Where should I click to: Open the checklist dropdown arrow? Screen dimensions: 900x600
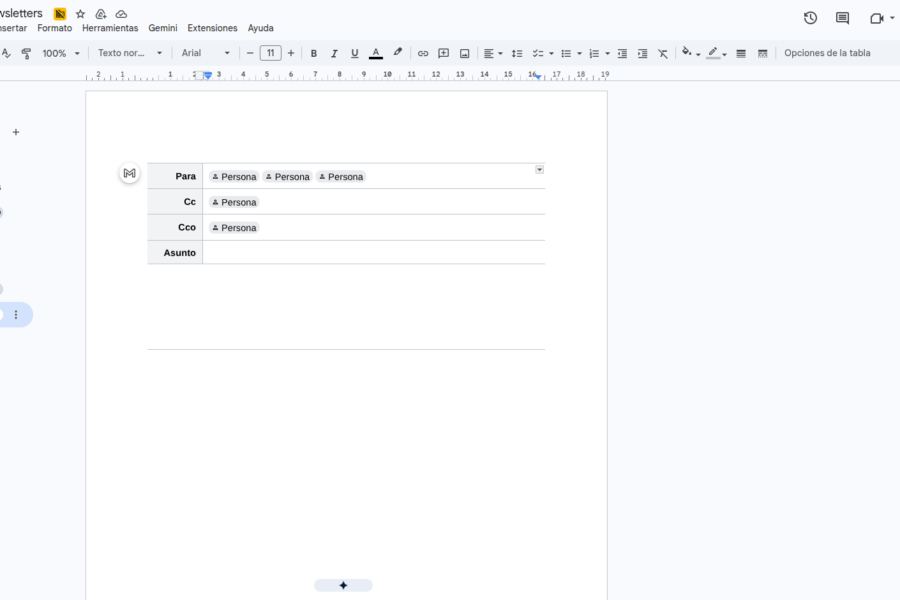pyautogui.click(x=552, y=53)
